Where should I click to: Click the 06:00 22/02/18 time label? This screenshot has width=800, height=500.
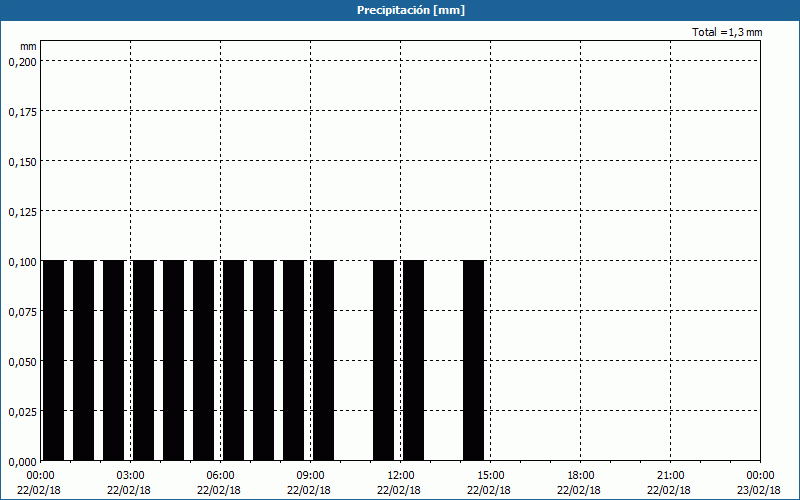tap(219, 483)
